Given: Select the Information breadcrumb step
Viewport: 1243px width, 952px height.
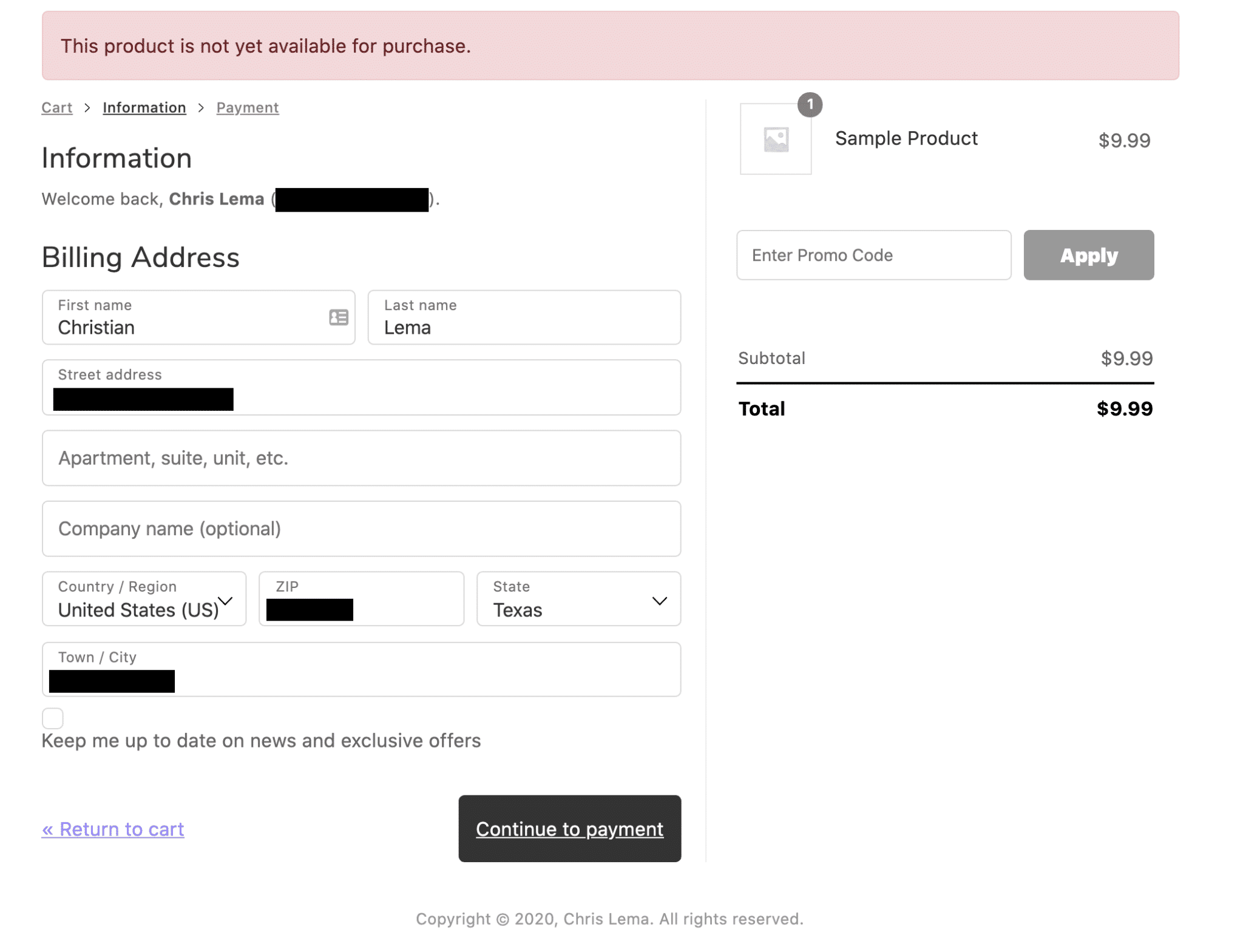Looking at the screenshot, I should point(144,107).
